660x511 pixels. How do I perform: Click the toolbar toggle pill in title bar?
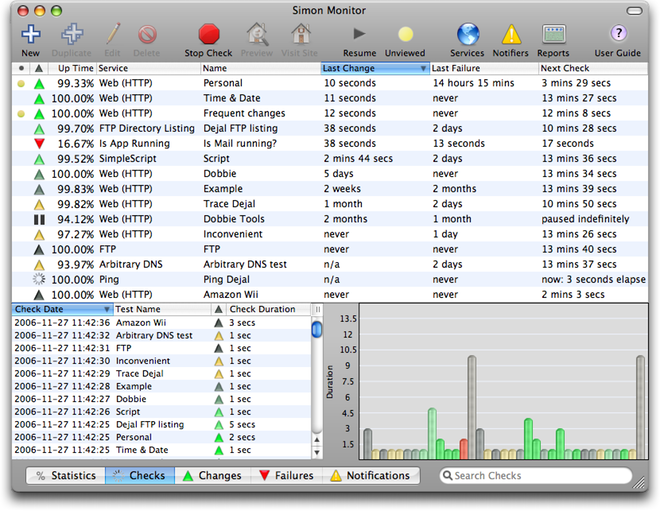point(634,11)
